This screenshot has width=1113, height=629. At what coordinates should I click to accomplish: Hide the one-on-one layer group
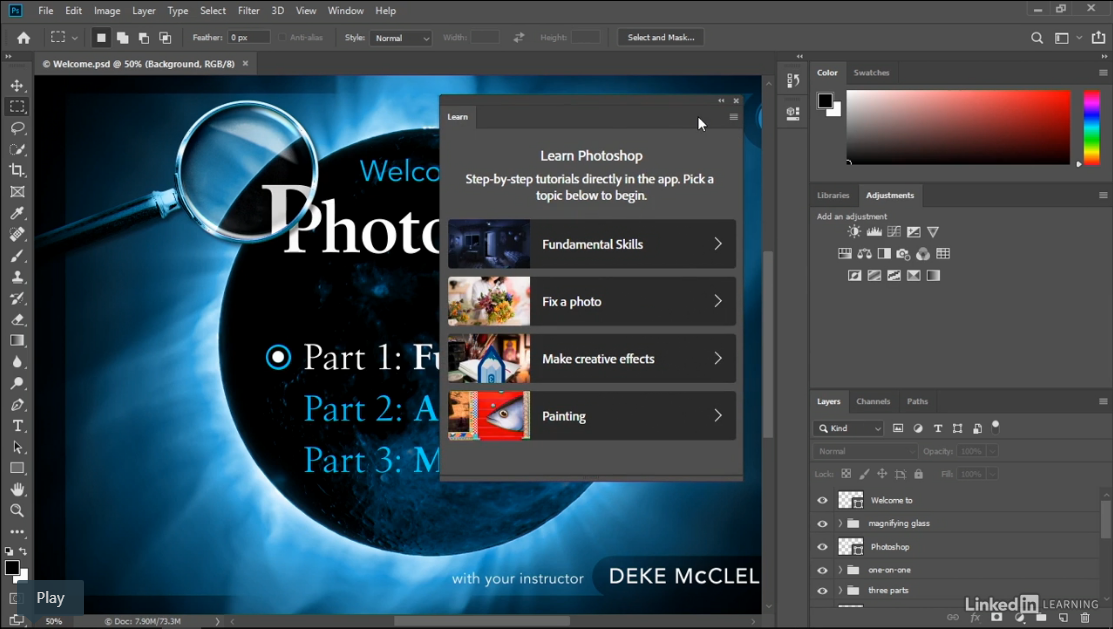tap(823, 570)
